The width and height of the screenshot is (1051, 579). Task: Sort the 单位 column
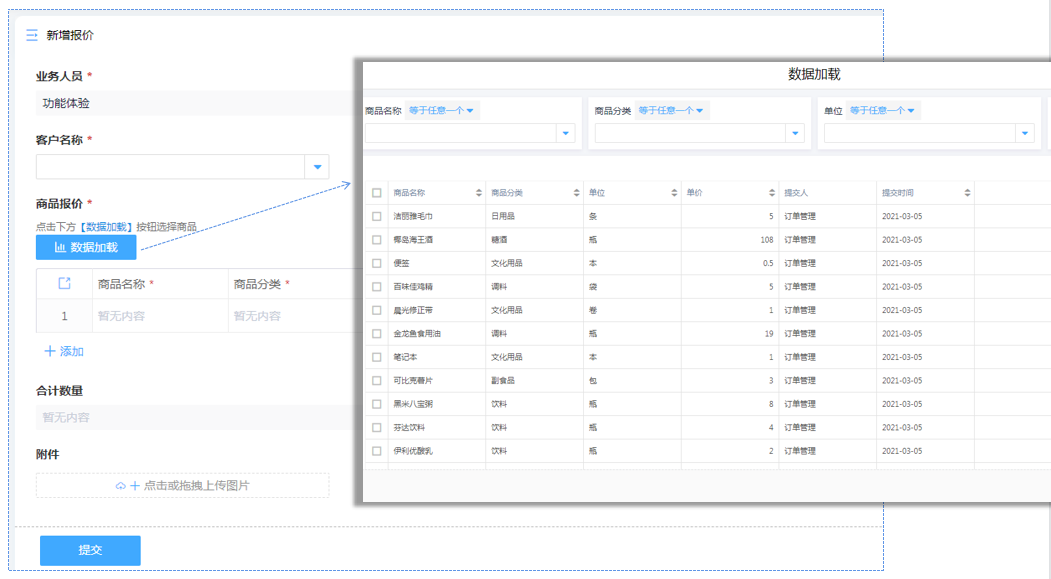(674, 193)
